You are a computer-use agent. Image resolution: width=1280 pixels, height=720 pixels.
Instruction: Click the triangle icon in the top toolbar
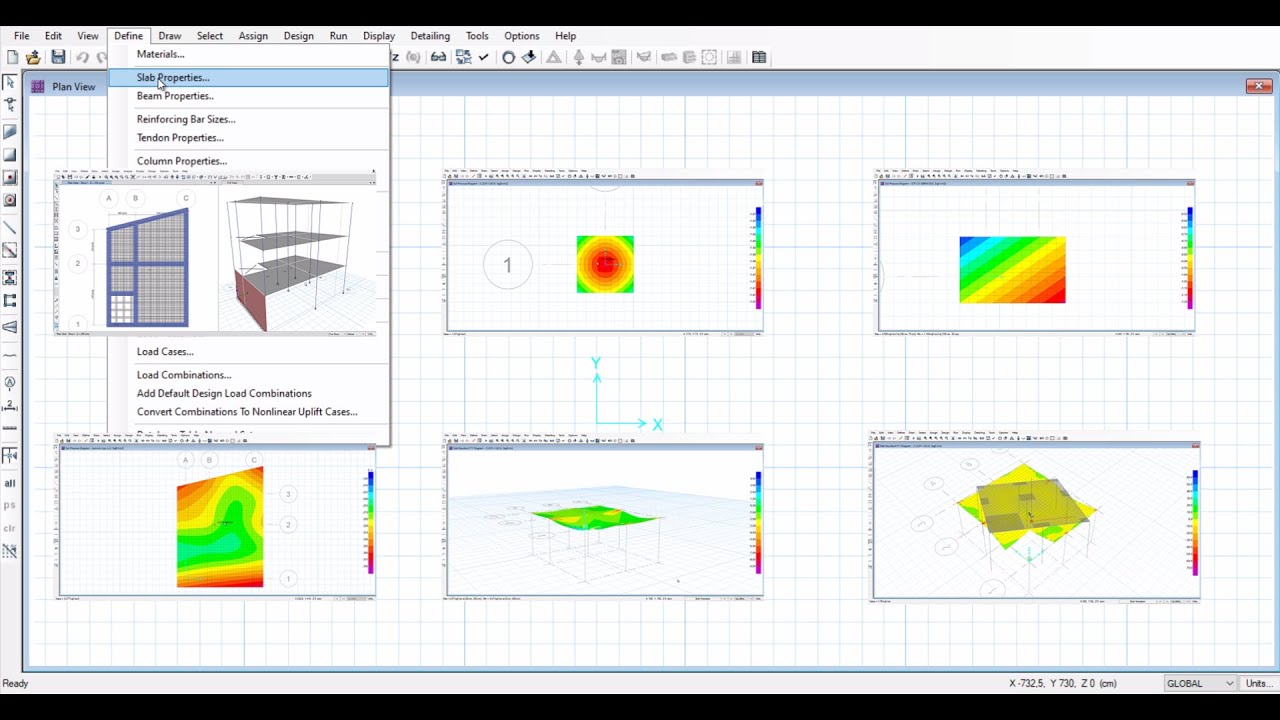coord(553,57)
